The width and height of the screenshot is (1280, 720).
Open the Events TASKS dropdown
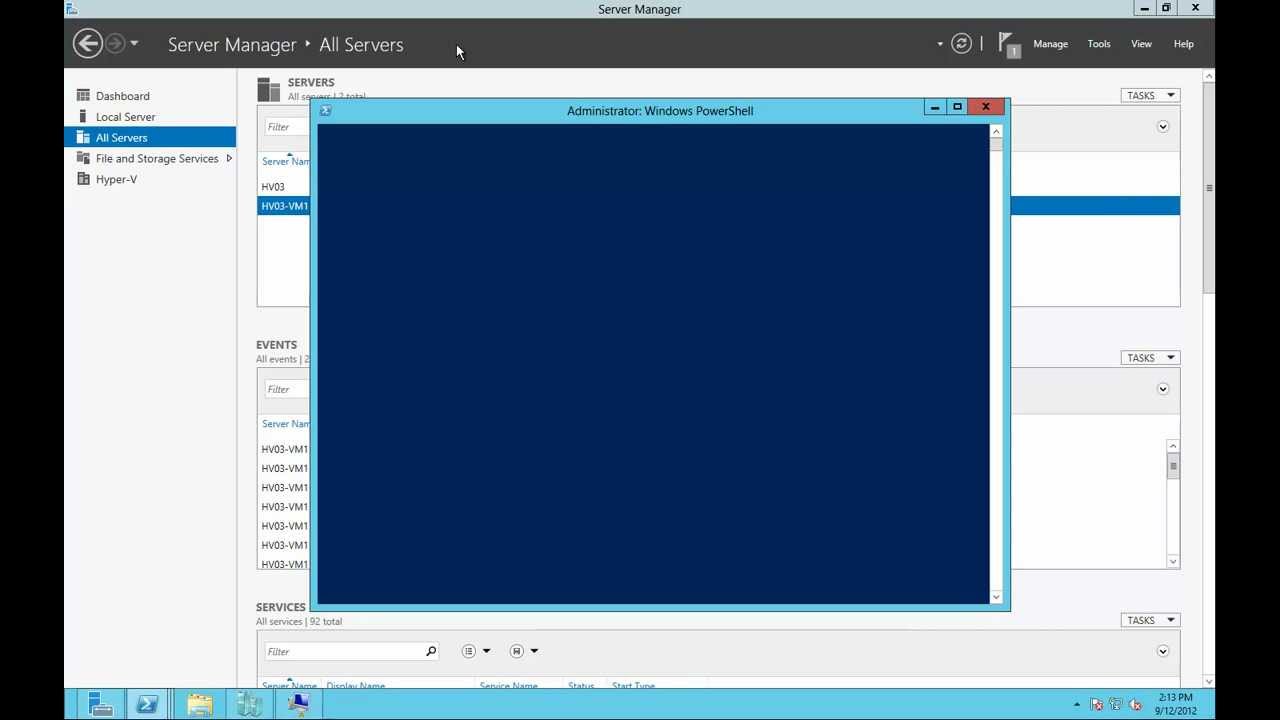[x=1150, y=357]
